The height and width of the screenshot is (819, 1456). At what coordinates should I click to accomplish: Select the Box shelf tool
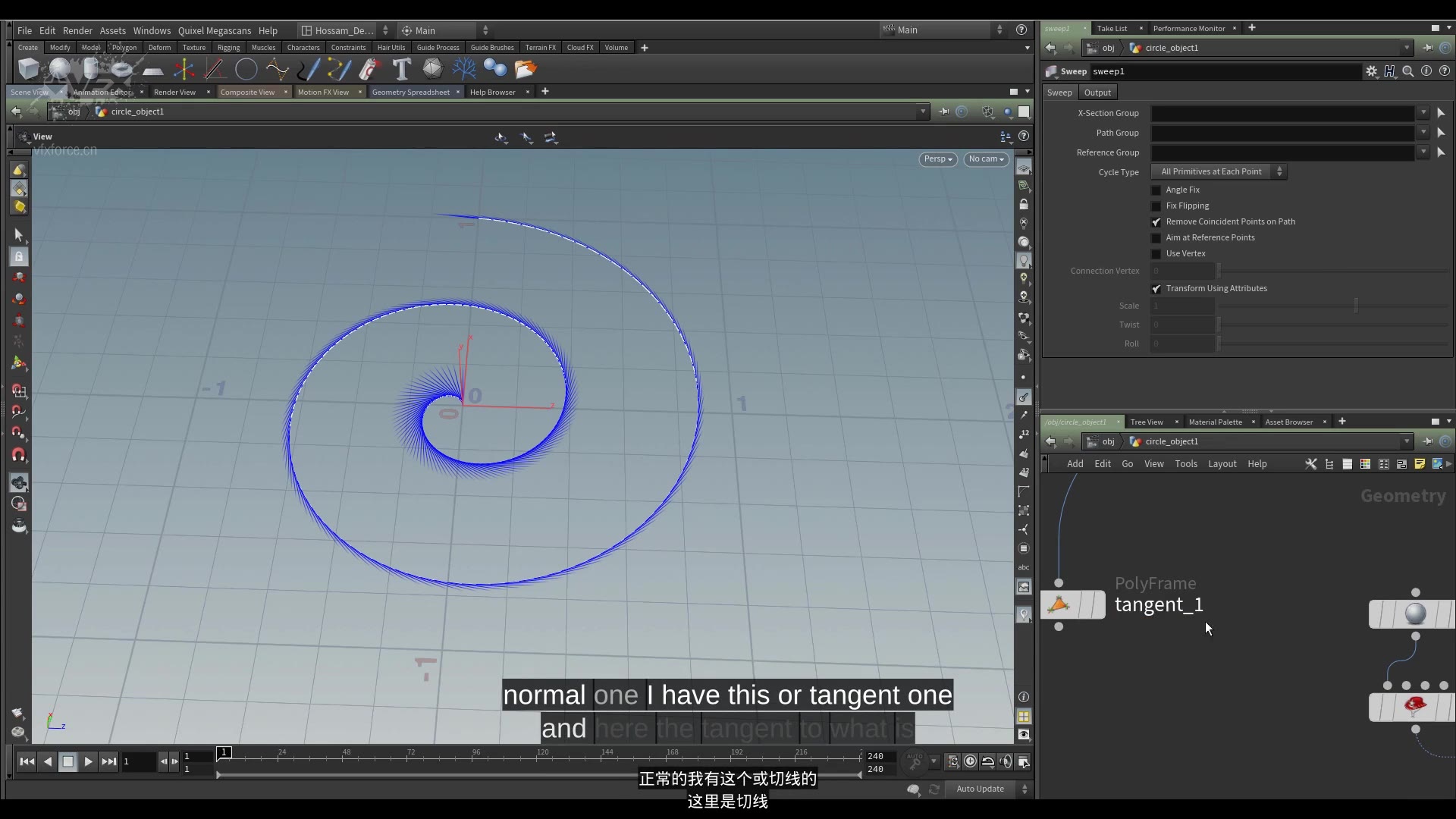(29, 69)
